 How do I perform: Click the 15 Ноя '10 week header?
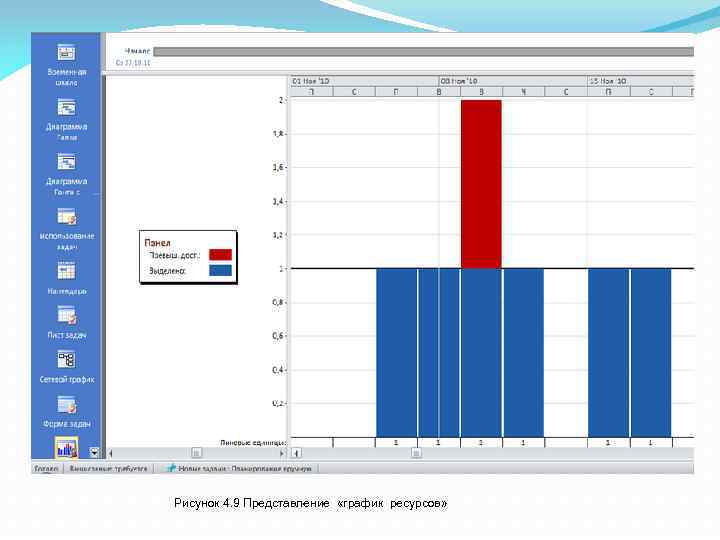tap(641, 81)
